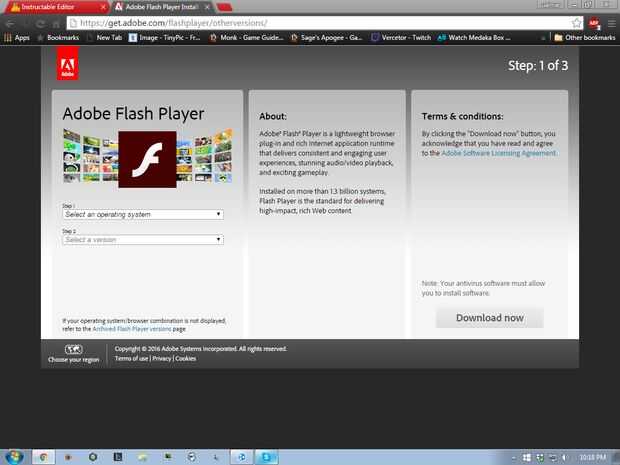Screen dimensions: 620x465
Task: Open the Image - TinyPic bookmark
Action: 165,38
